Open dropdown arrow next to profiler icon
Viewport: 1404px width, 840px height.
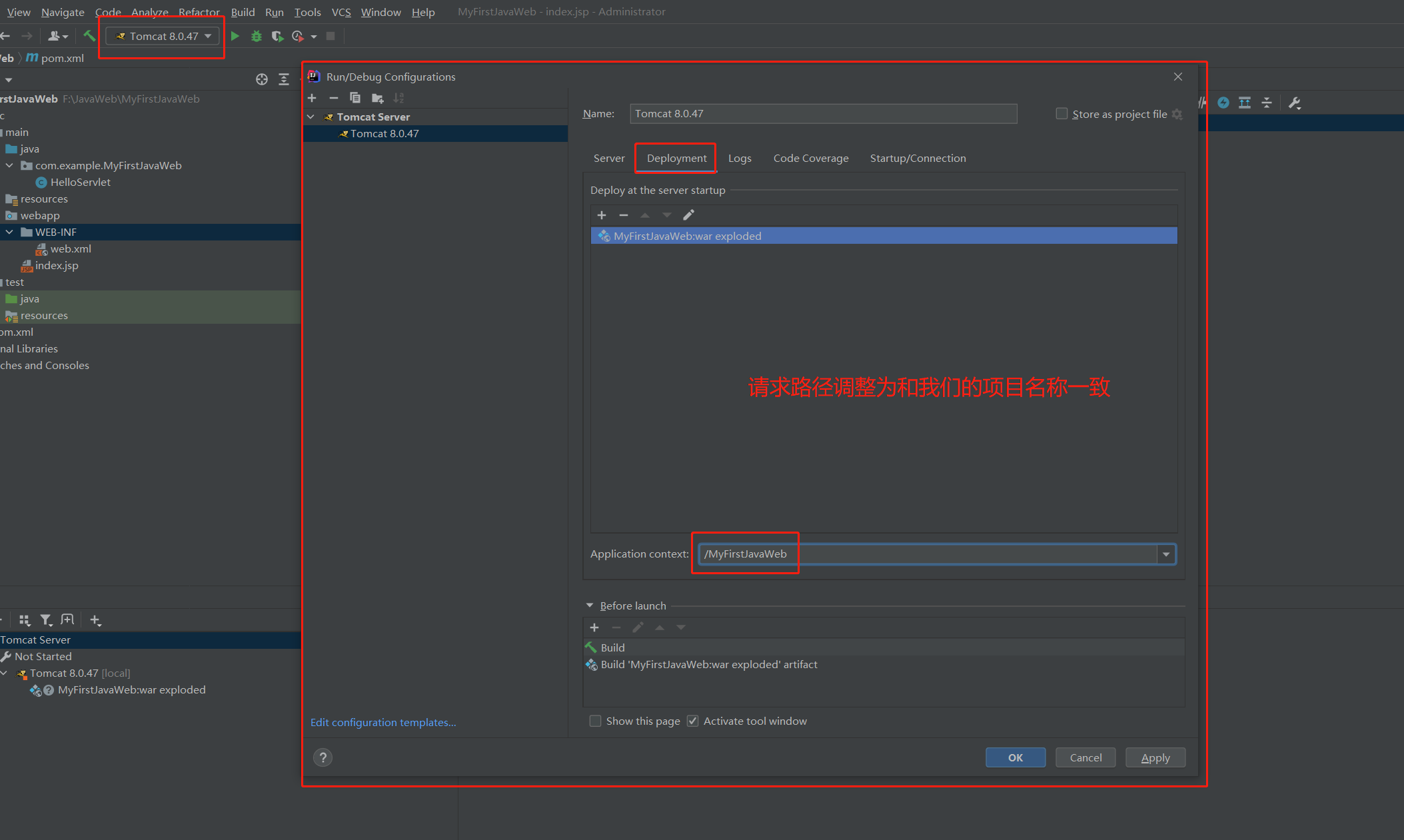pyautogui.click(x=314, y=37)
